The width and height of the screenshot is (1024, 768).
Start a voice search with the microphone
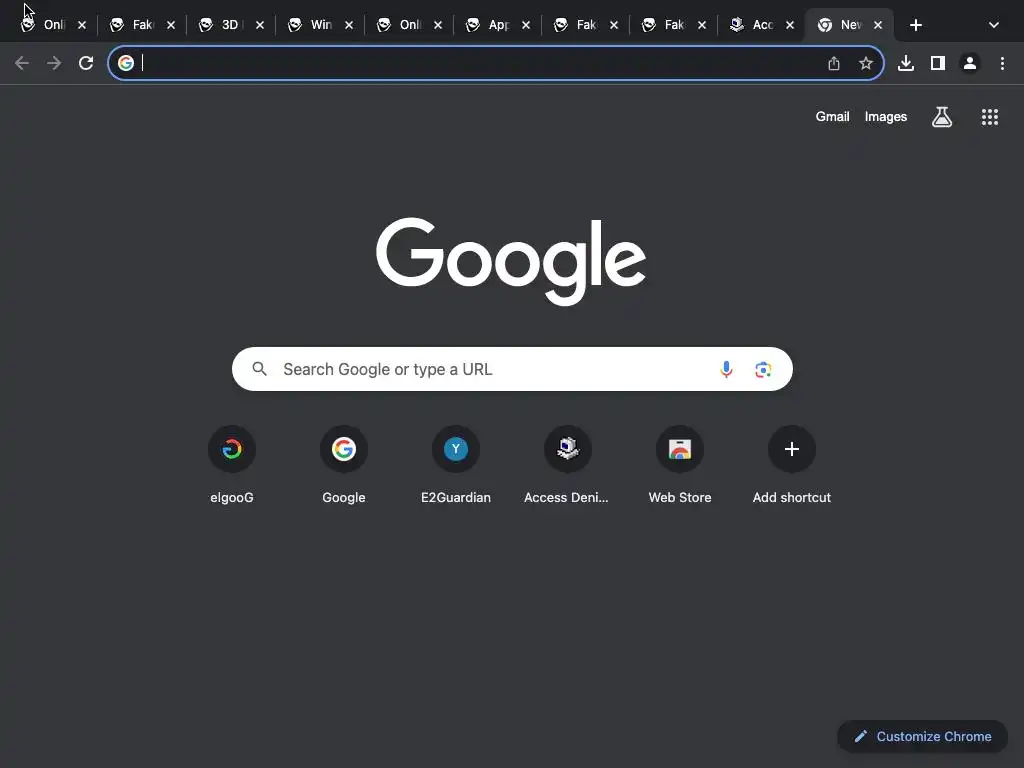(726, 369)
